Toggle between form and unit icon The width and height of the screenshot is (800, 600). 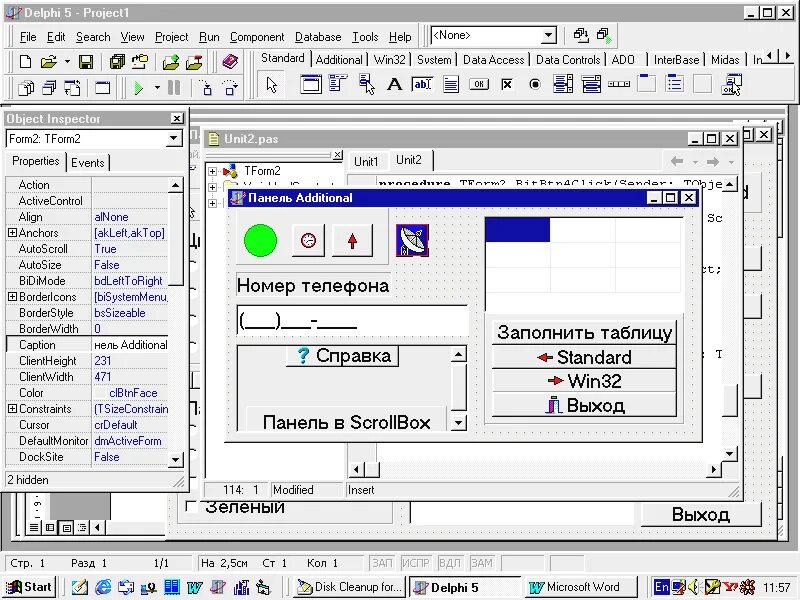[x=72, y=88]
